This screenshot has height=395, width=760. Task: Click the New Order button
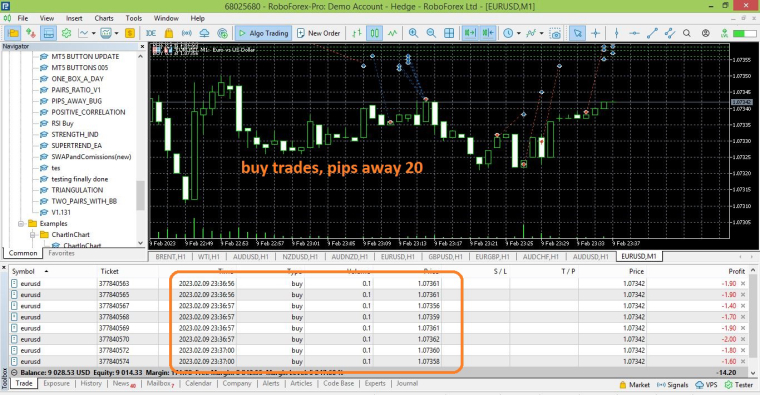318,33
